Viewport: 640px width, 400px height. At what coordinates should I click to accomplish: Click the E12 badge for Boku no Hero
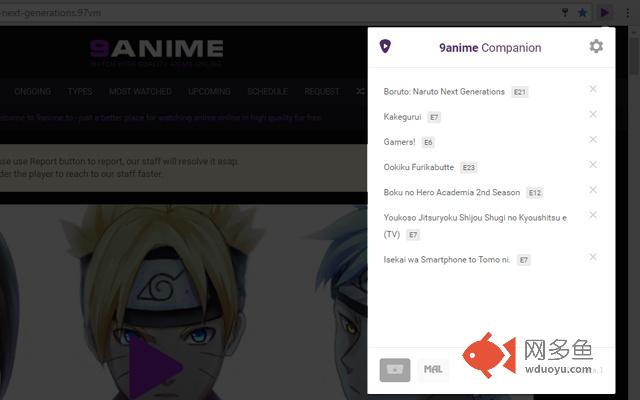pyautogui.click(x=535, y=193)
